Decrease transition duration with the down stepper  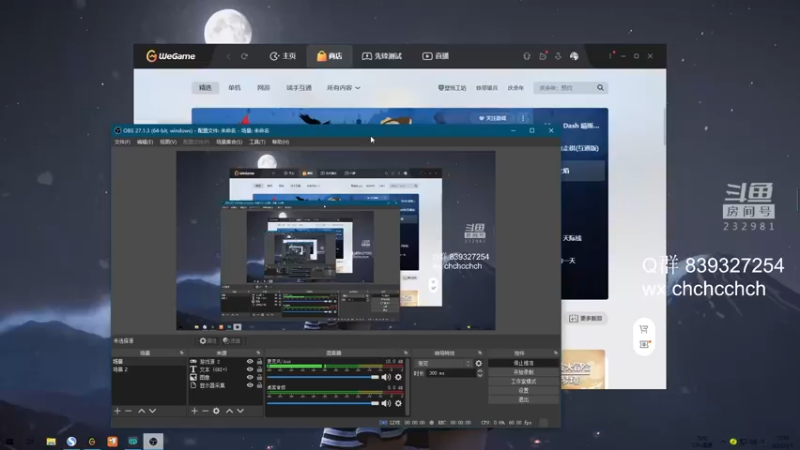tap(480, 376)
